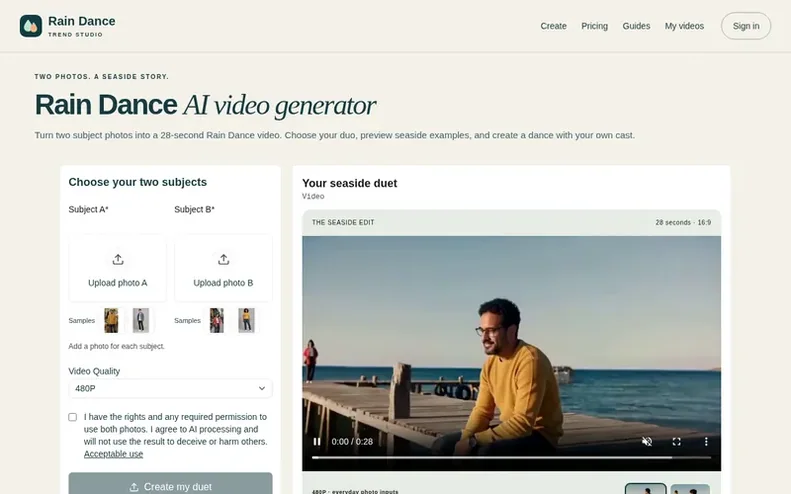Click the 0:00 / 0:28 time display
Image resolution: width=791 pixels, height=494 pixels.
(352, 442)
